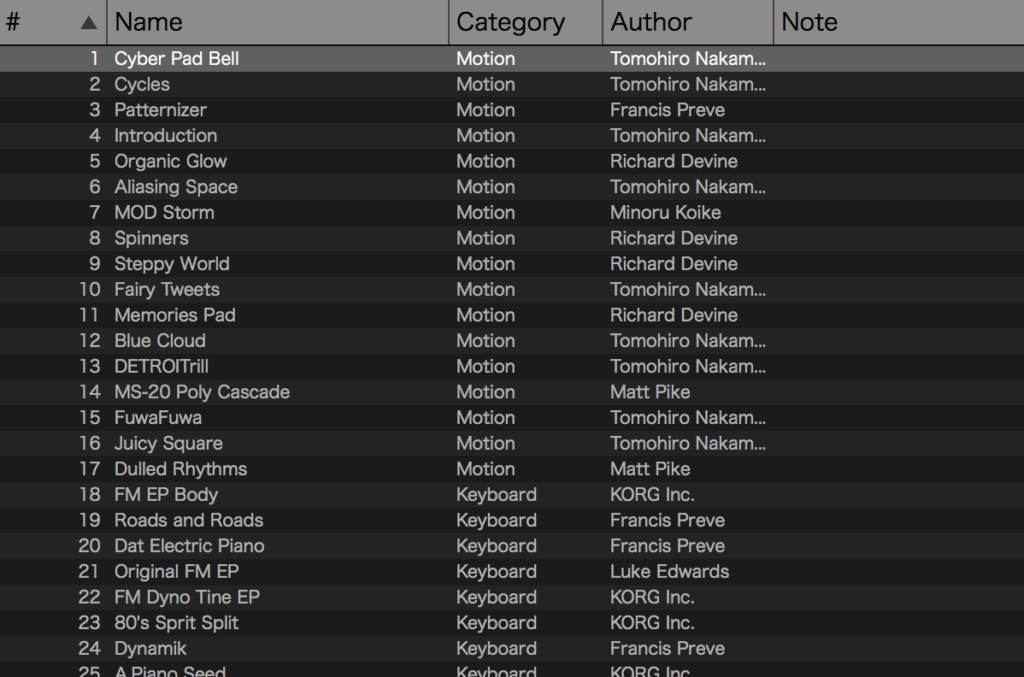Sort programs by Category column header

(510, 22)
